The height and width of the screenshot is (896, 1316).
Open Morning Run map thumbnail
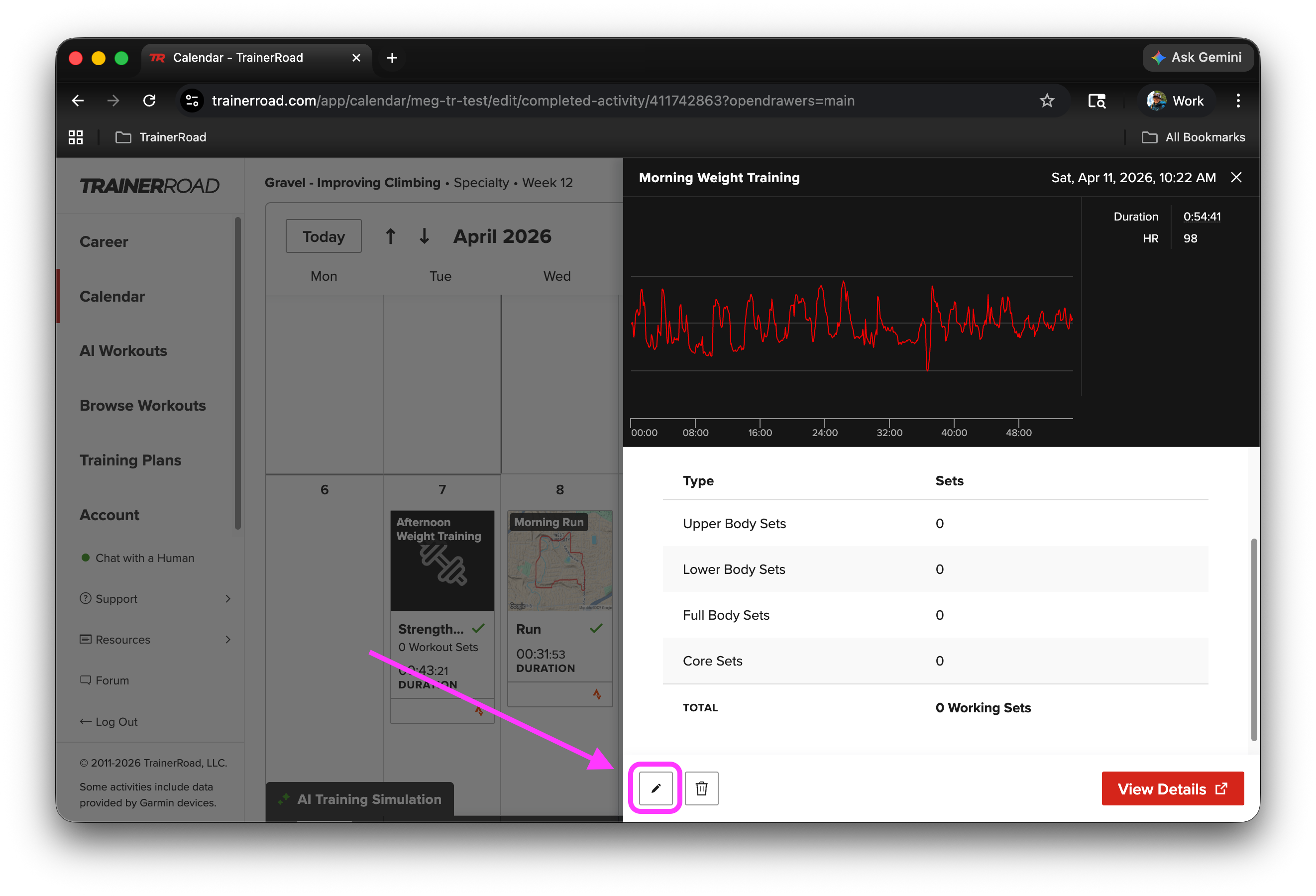[x=560, y=560]
